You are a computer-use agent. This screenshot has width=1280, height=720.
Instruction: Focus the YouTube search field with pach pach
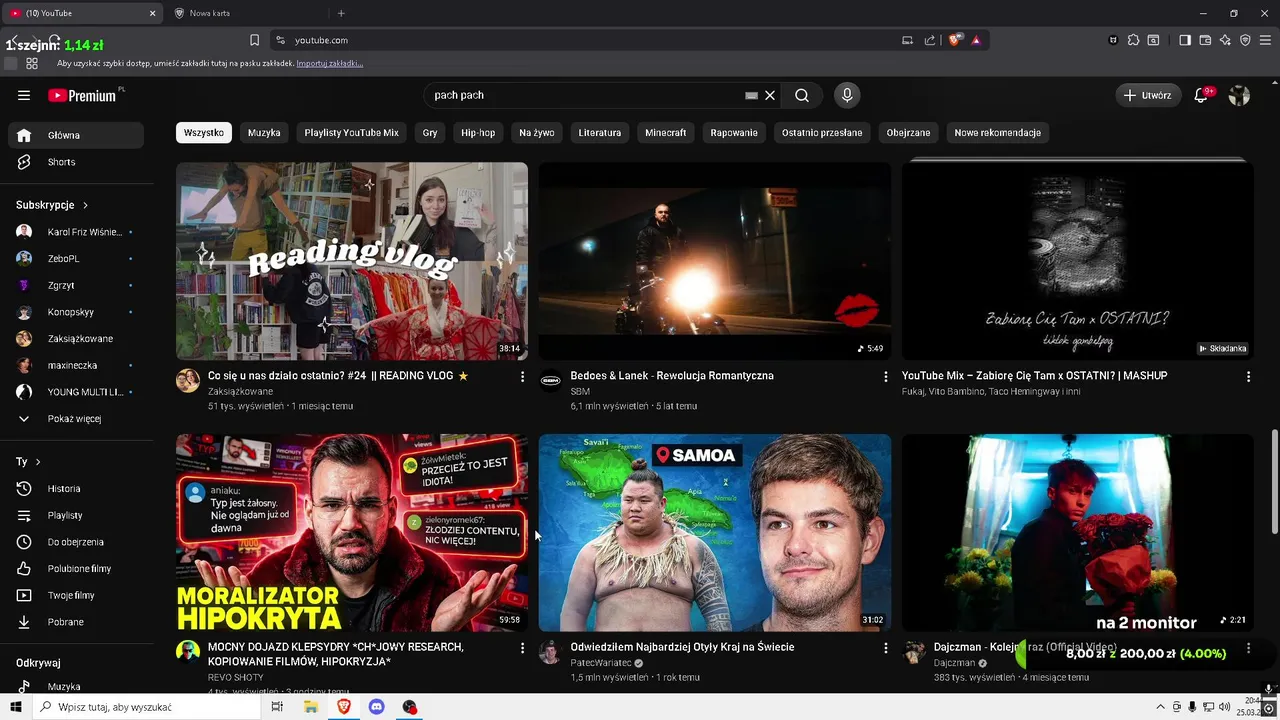(585, 95)
